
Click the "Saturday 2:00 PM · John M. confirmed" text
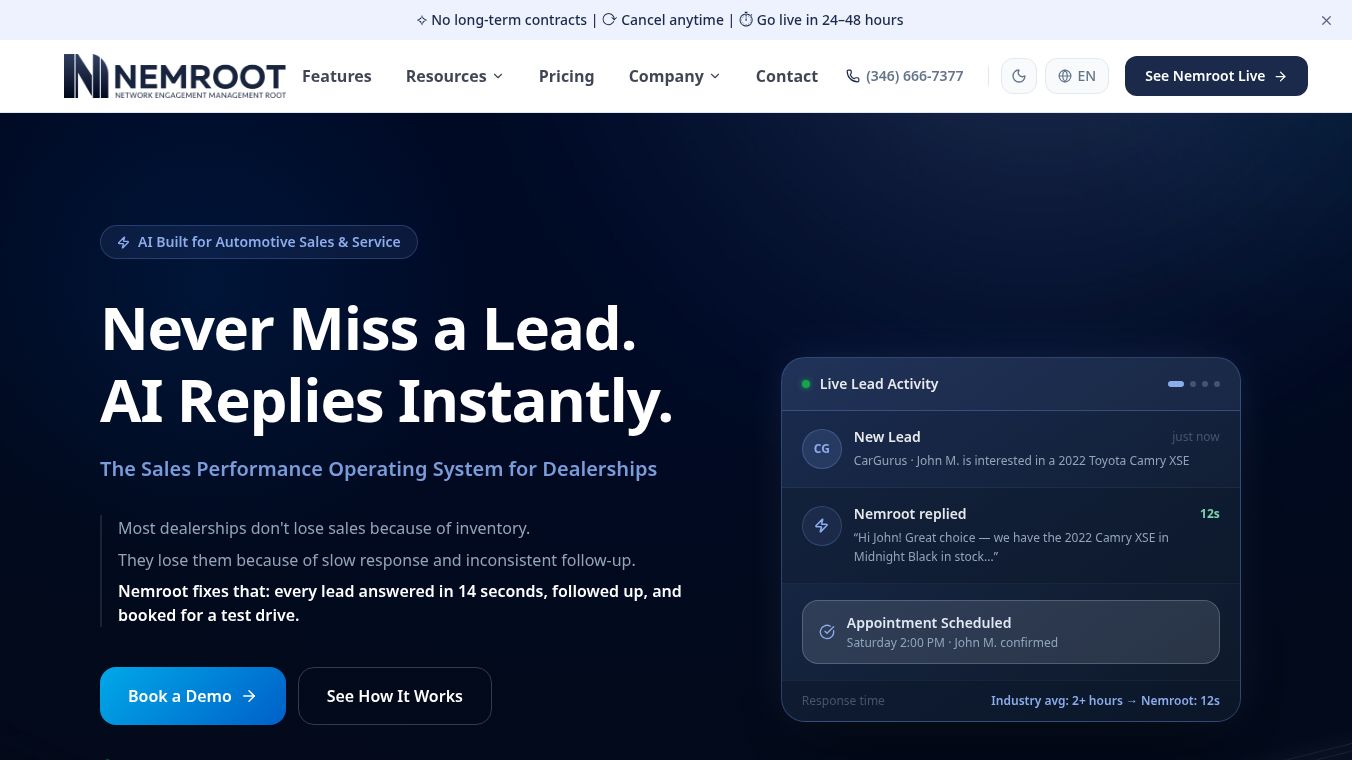pos(952,643)
